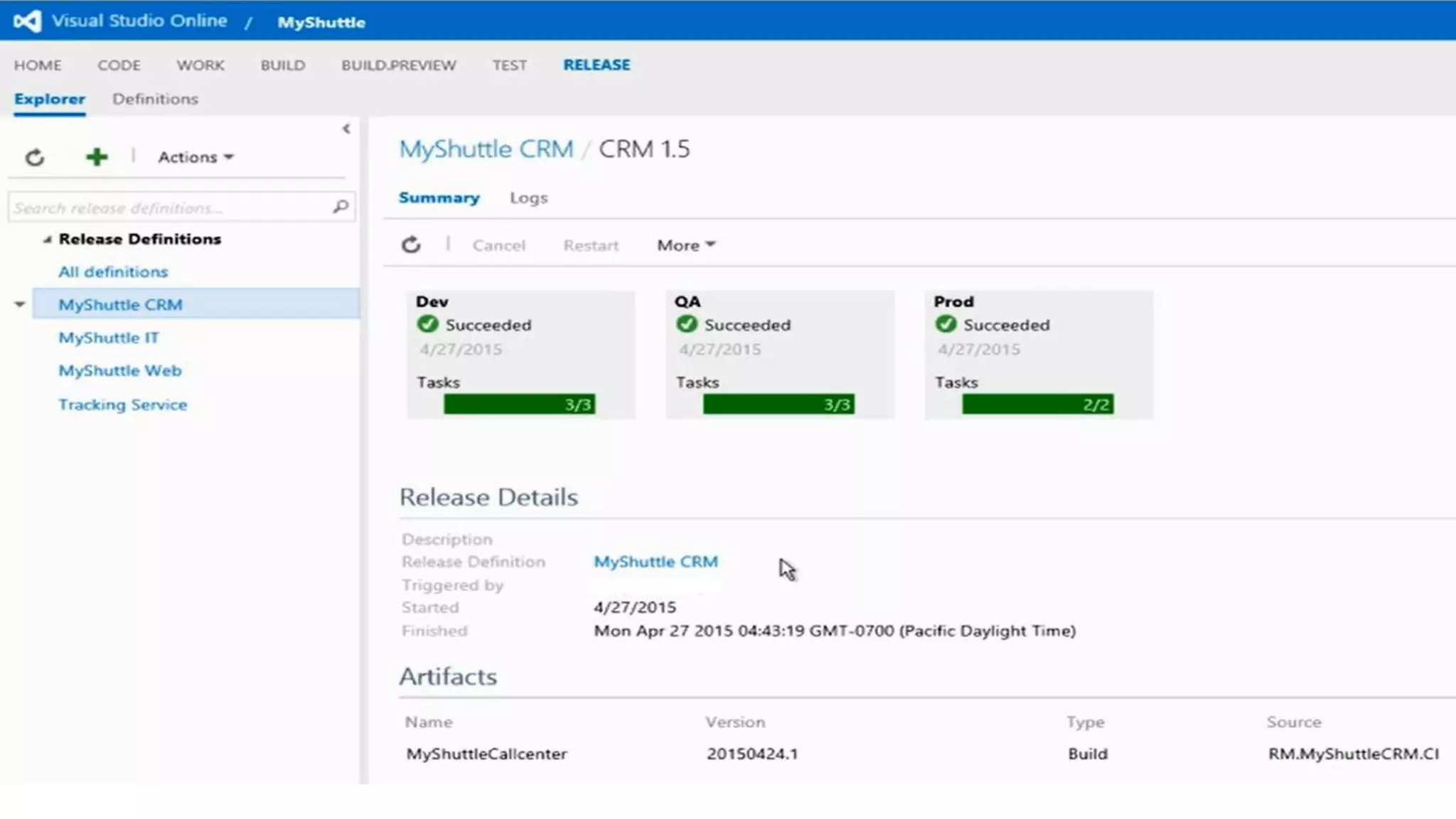Click the Visual Studio logo icon

27,21
